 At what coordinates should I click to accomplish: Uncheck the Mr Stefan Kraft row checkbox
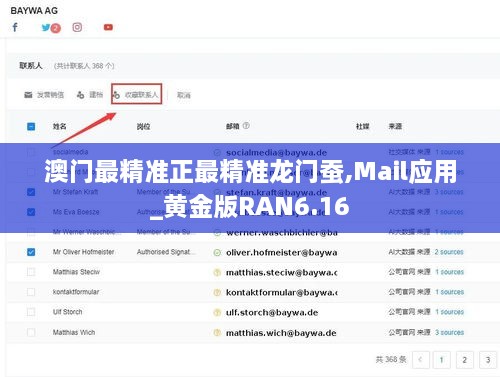(31, 192)
